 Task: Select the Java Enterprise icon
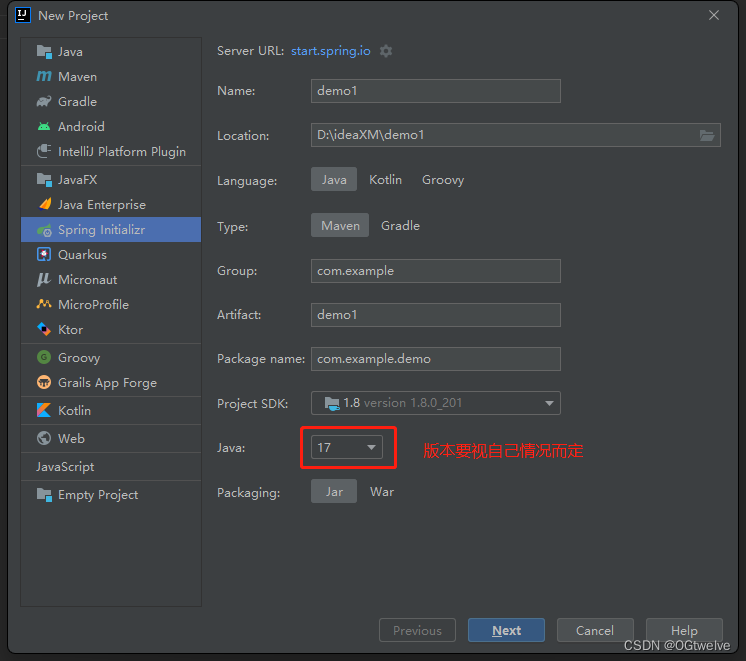tap(45, 205)
